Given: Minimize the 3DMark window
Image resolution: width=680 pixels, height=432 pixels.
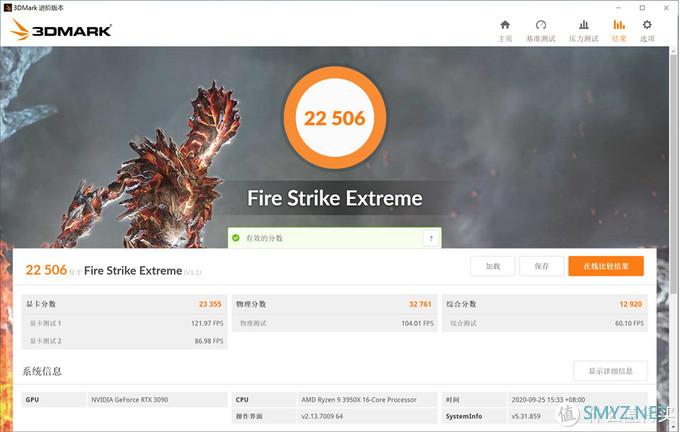Looking at the screenshot, I should [618, 8].
